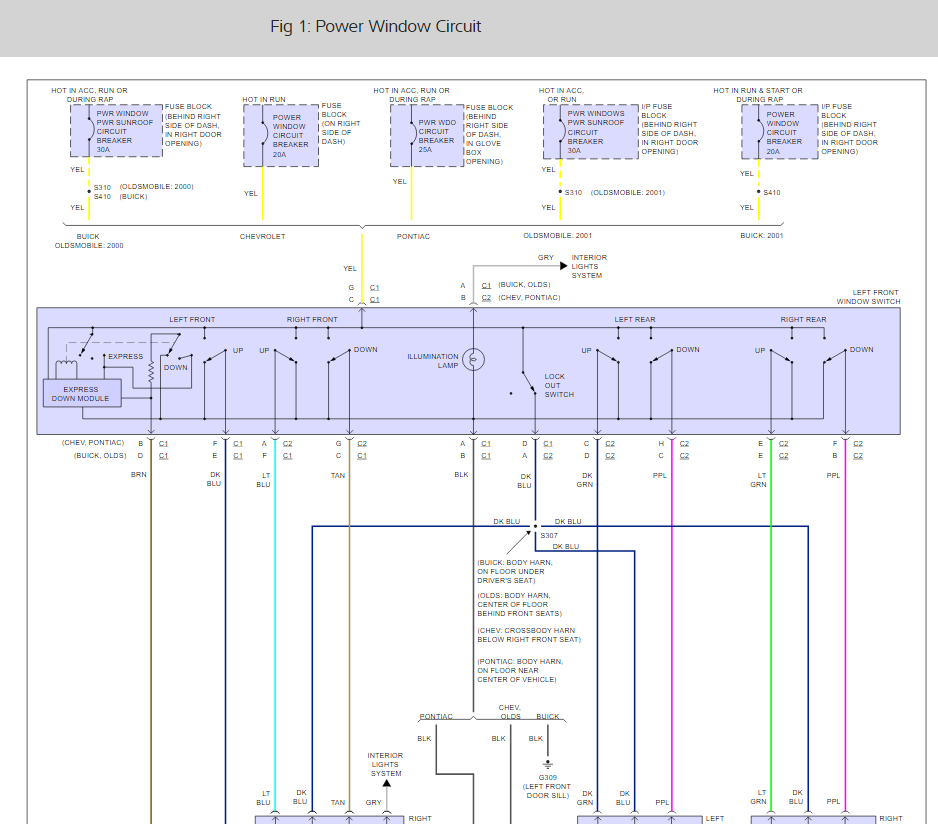Click the 'HOT IN RUN' label
Screen dimensions: 938x835
(264, 99)
